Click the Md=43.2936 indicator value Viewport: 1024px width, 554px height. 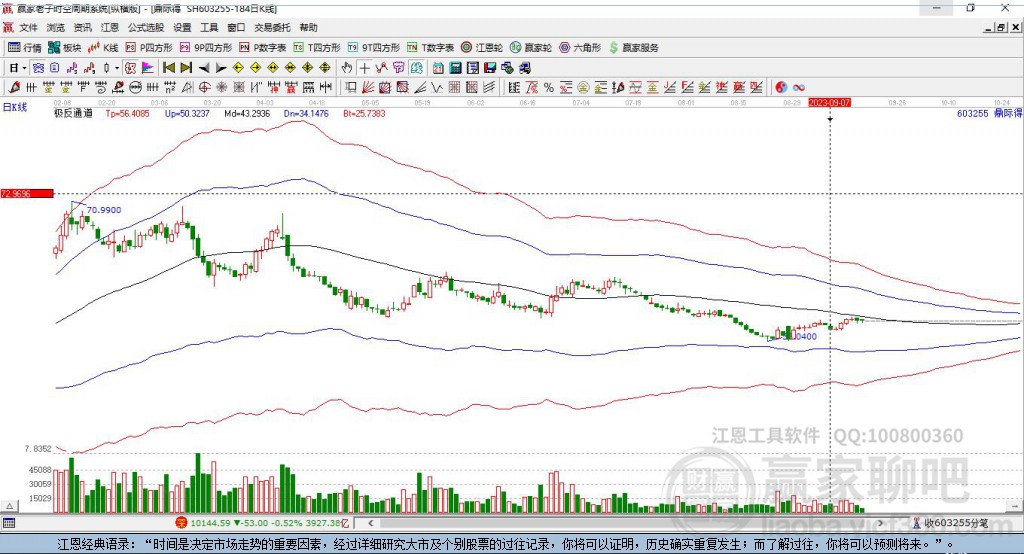coord(247,114)
